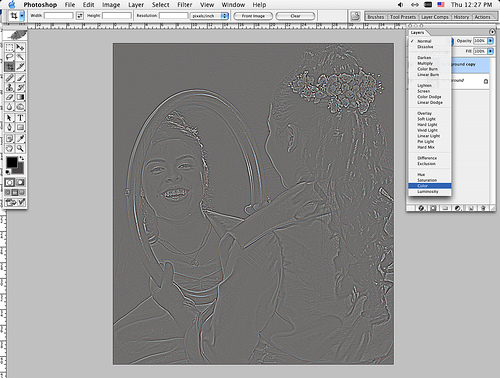
Task: Open the Opacity slider arrow
Action: tap(491, 41)
